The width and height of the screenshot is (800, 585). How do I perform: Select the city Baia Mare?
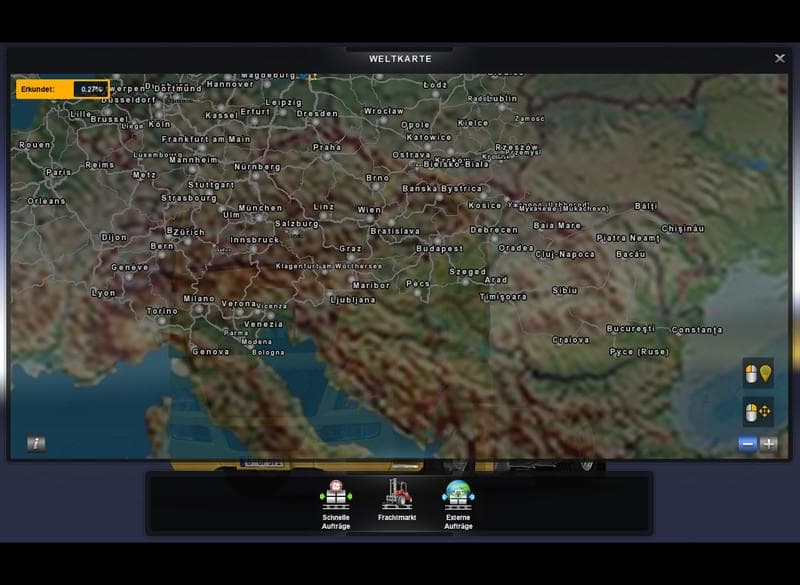click(557, 225)
